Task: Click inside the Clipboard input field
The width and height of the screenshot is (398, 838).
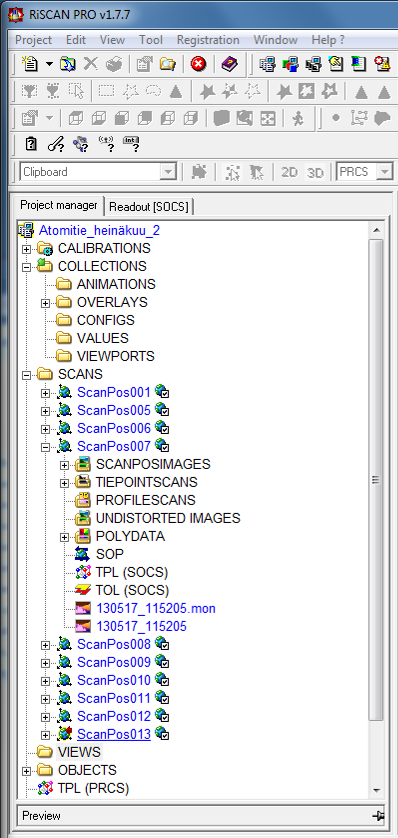Action: tap(90, 172)
